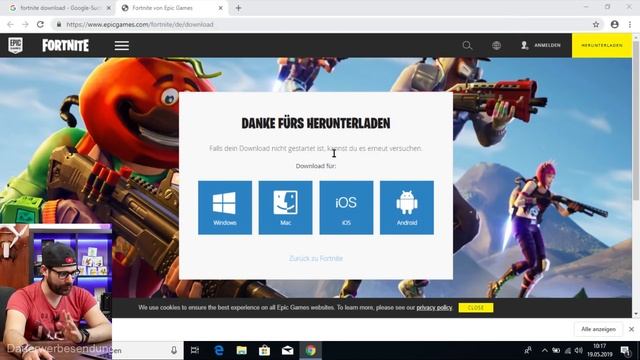Click Anmelden to sign in
The width and height of the screenshot is (640, 360).
click(x=541, y=45)
